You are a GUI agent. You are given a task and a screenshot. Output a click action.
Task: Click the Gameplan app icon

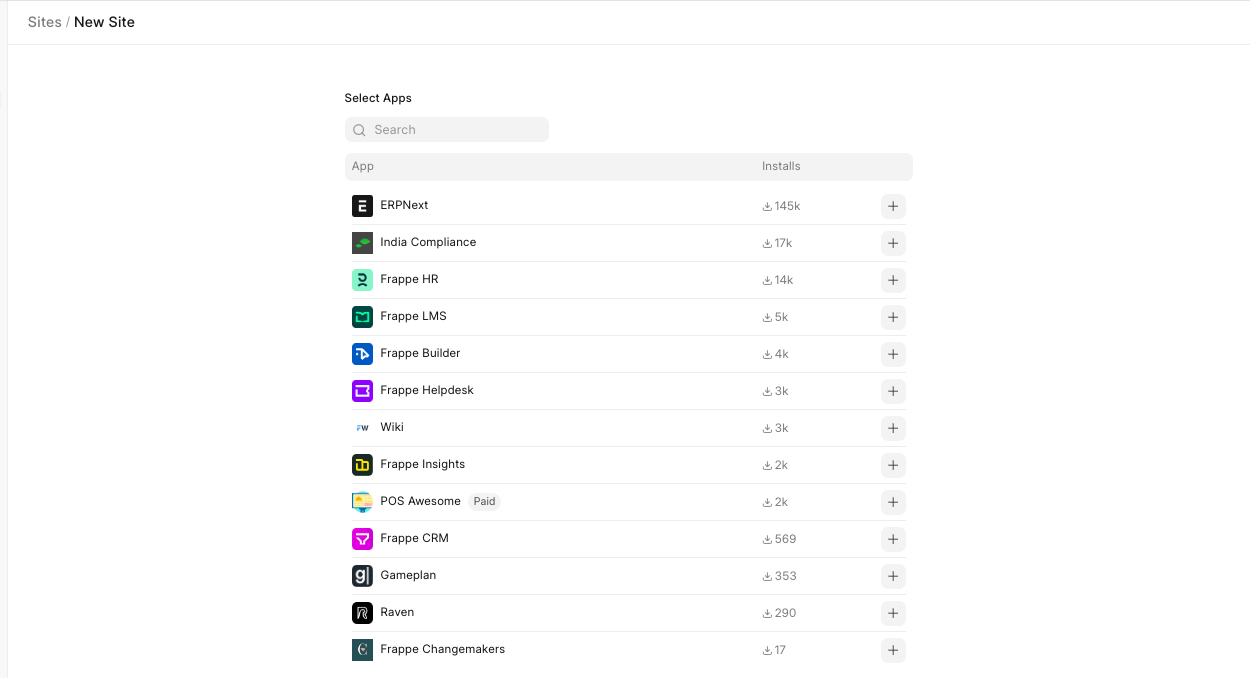pos(362,576)
